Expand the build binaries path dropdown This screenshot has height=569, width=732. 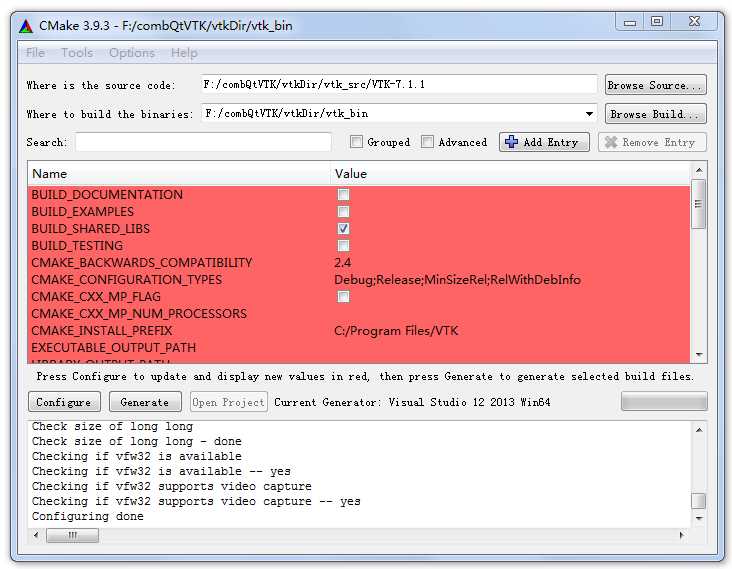pos(589,114)
